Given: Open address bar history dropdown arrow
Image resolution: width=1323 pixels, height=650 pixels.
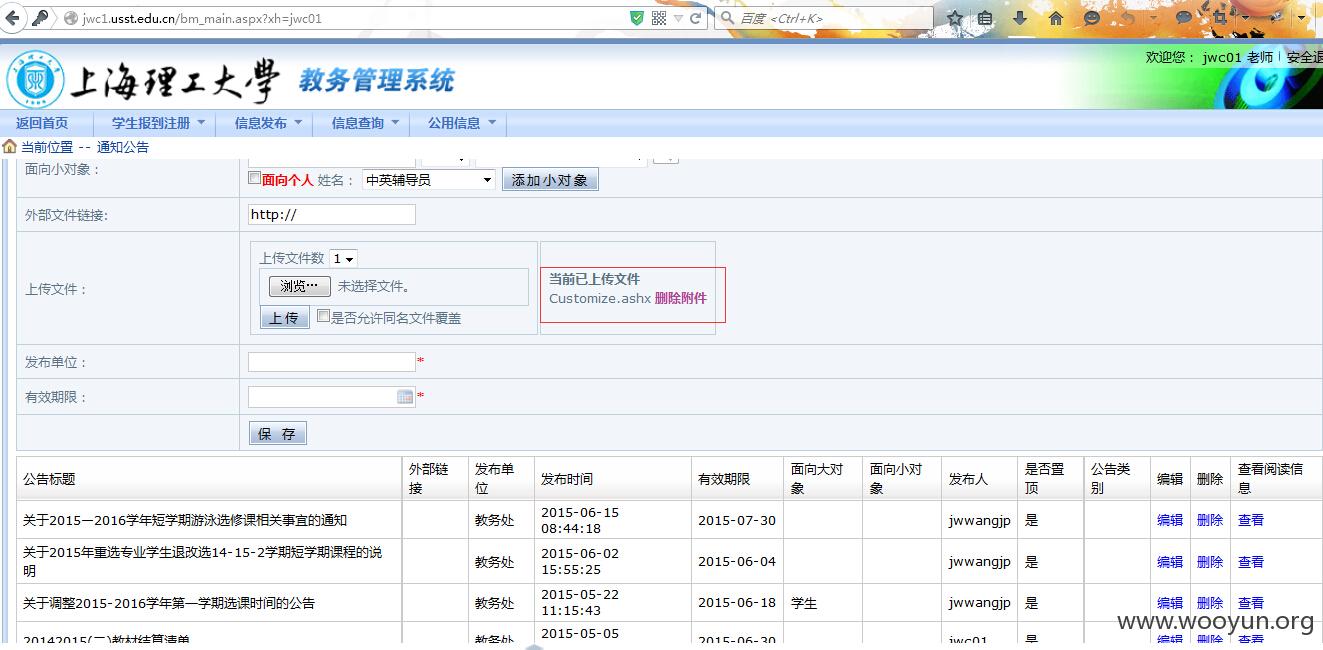Looking at the screenshot, I should point(678,18).
